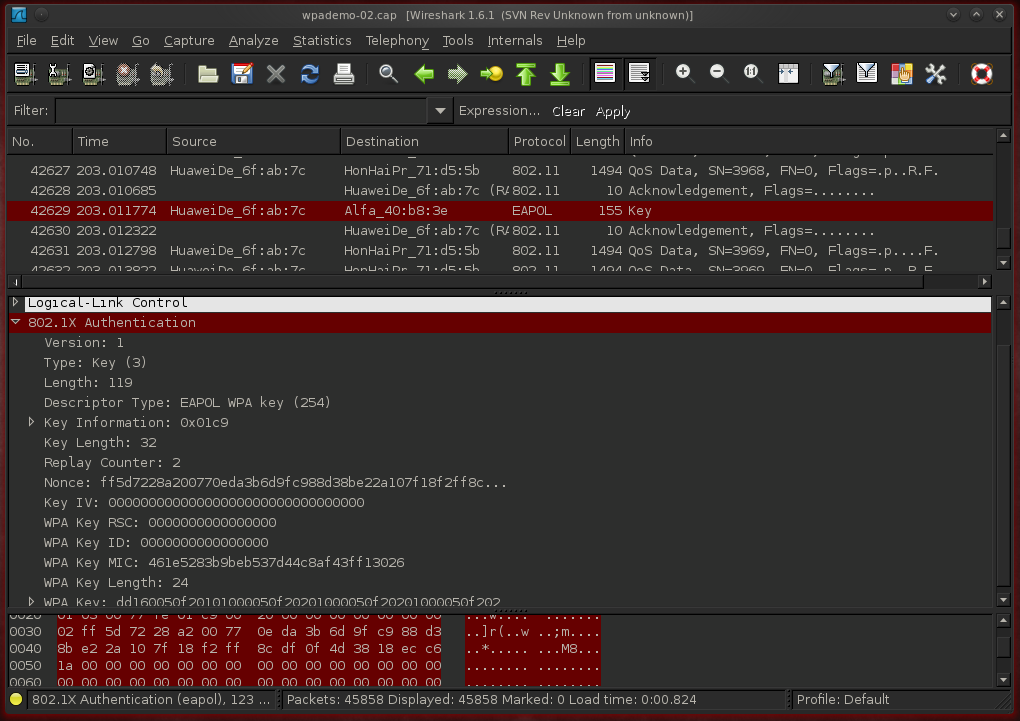This screenshot has width=1020, height=721.
Task: Open the Analyze menu
Action: point(254,41)
